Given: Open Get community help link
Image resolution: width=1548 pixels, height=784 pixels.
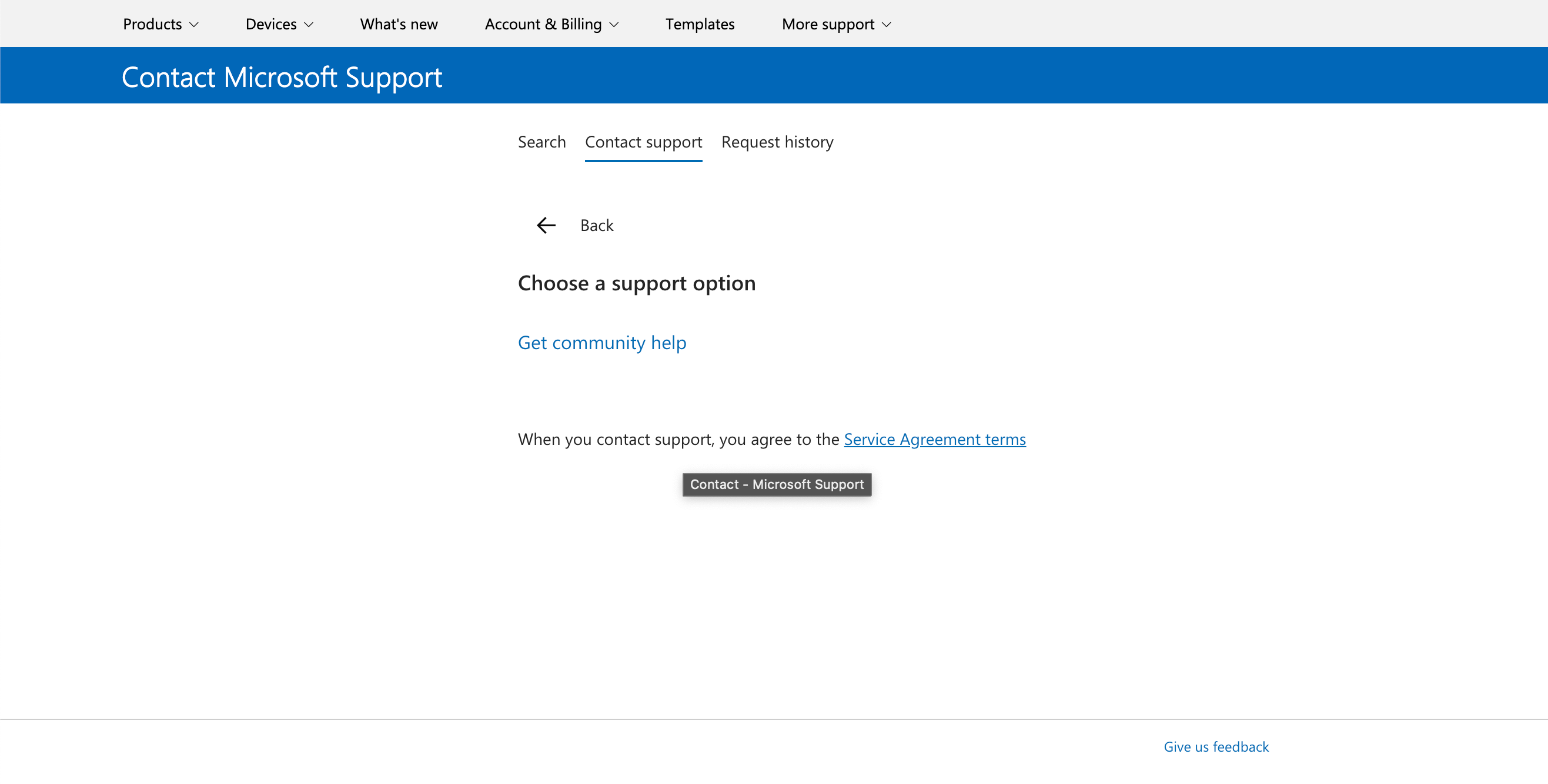Looking at the screenshot, I should [x=601, y=343].
